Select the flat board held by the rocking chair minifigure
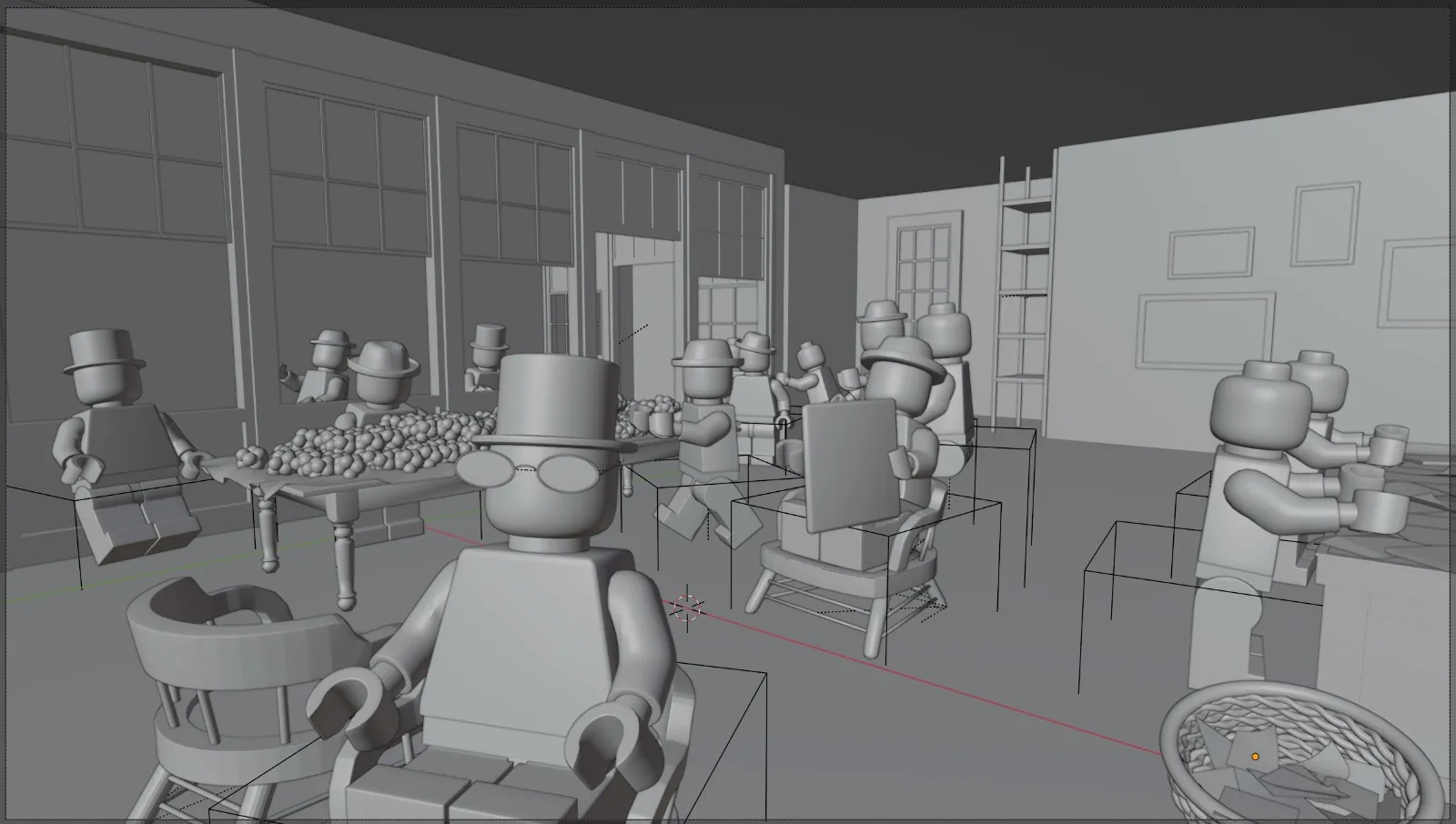Image resolution: width=1456 pixels, height=824 pixels. pyautogui.click(x=851, y=464)
